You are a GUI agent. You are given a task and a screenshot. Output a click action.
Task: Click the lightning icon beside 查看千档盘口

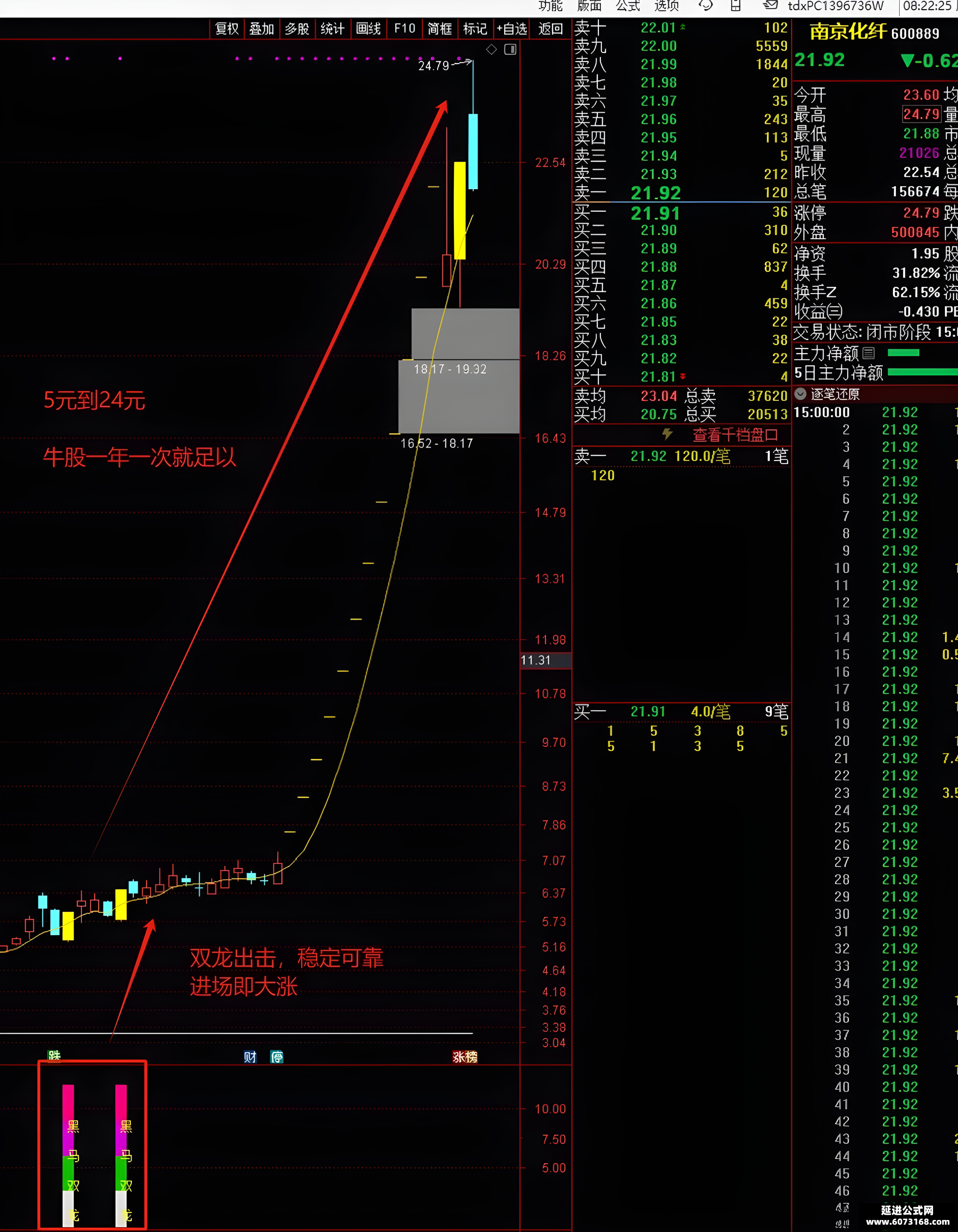click(x=667, y=435)
